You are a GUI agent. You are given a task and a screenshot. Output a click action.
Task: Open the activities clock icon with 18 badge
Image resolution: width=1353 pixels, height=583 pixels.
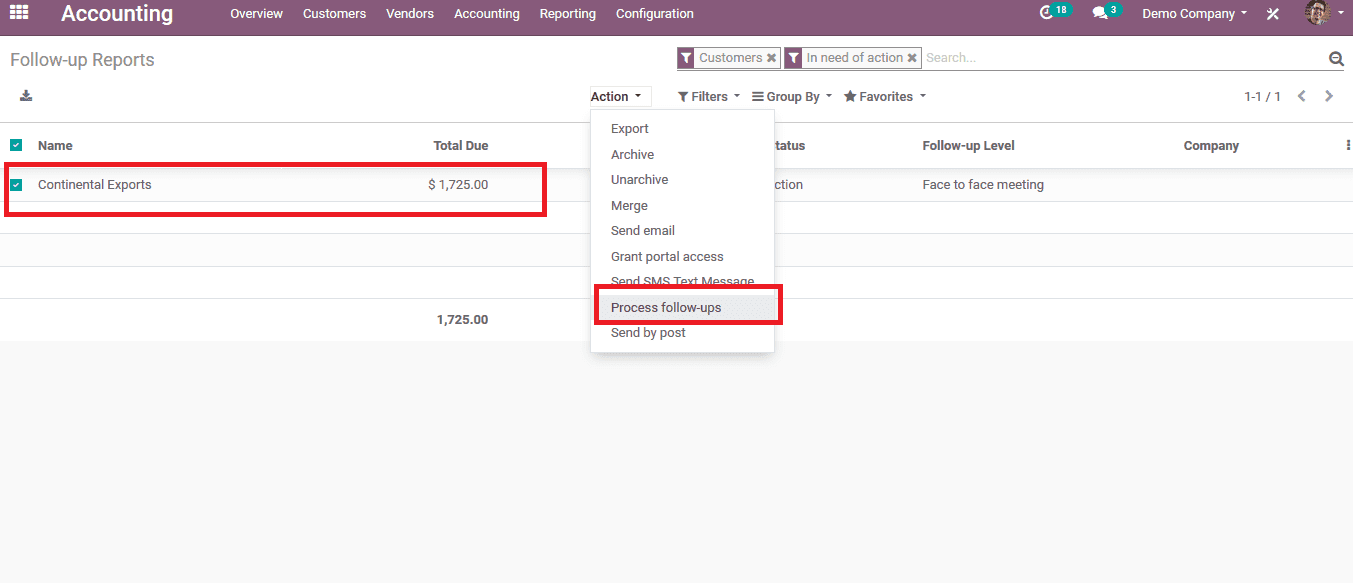tap(1054, 12)
